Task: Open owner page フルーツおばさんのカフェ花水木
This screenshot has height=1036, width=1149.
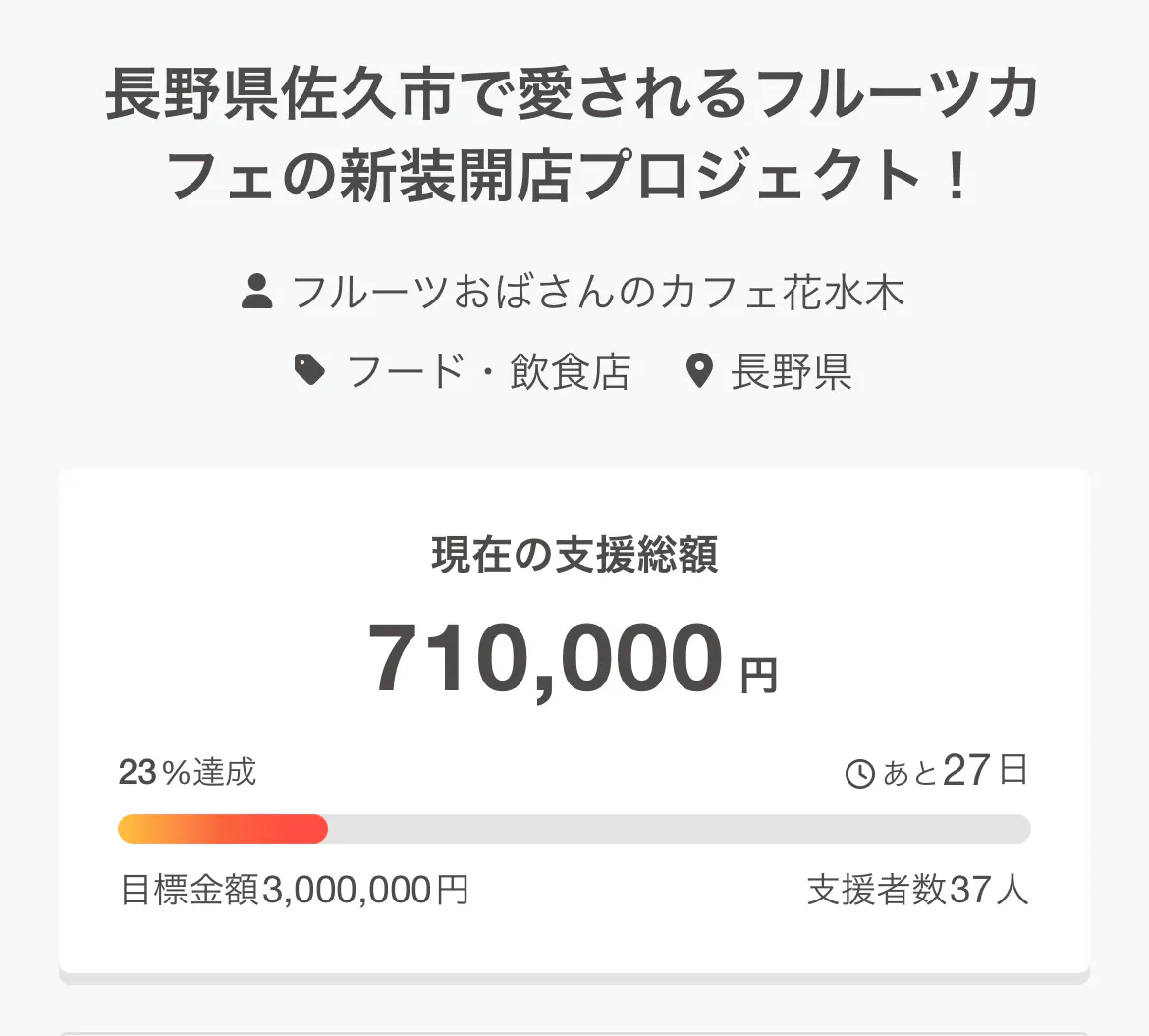Action: point(597,293)
